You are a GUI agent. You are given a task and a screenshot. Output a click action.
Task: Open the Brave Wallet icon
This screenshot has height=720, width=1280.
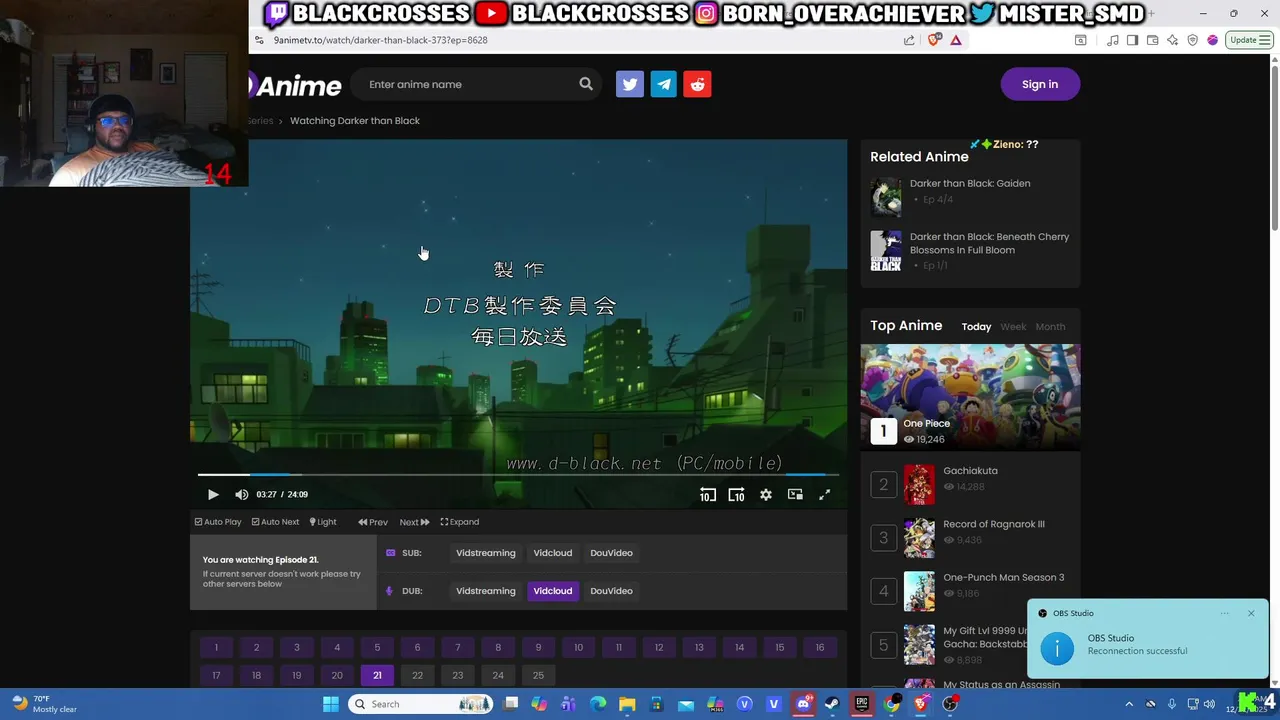pos(1153,40)
